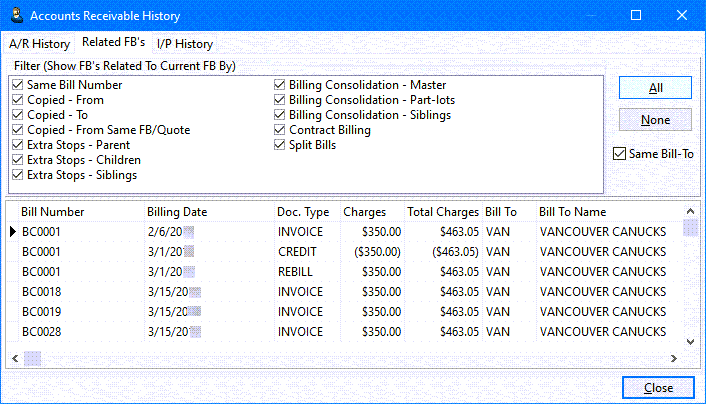
Task: Click the horizontal scrollbar left arrow
Action: (x=15, y=357)
